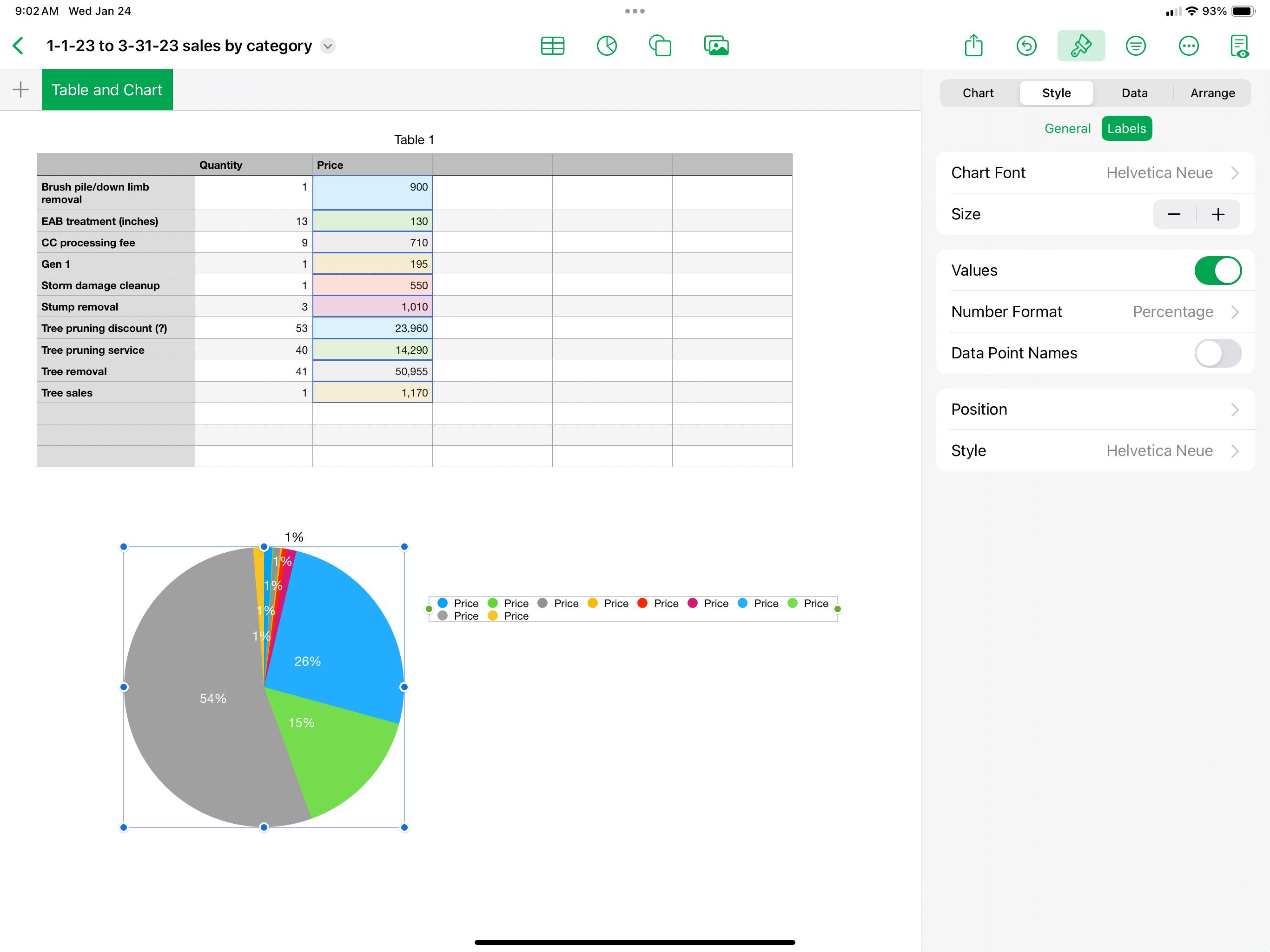Viewport: 1270px width, 952px height.
Task: Enter Reading view with the document icon
Action: [x=1239, y=46]
